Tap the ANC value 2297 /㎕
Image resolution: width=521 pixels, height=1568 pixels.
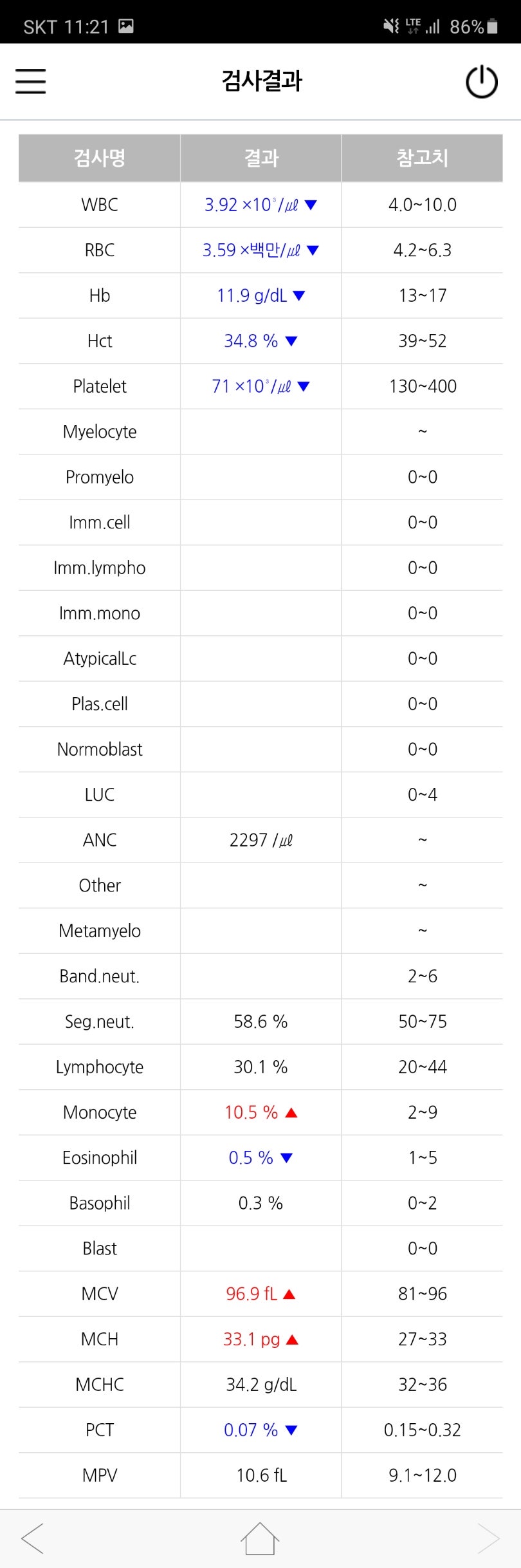[261, 840]
